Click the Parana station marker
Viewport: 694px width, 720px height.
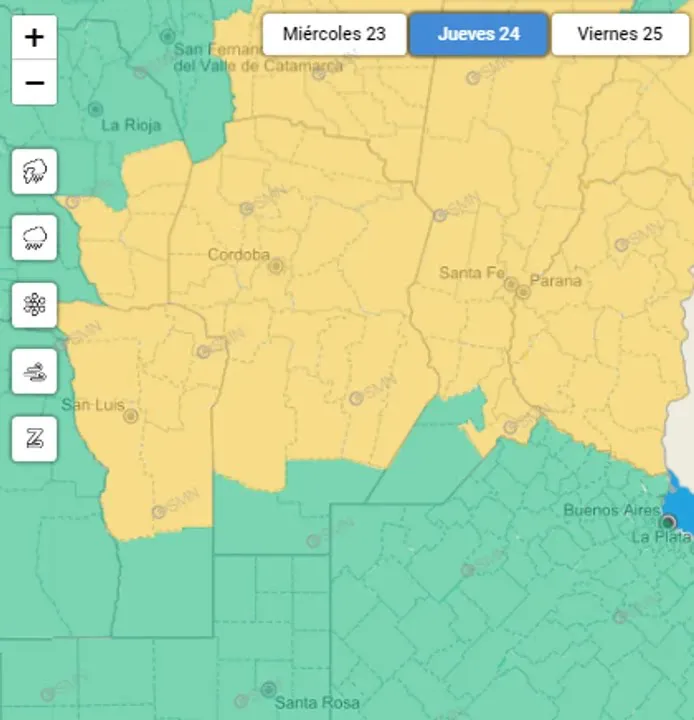[x=523, y=292]
